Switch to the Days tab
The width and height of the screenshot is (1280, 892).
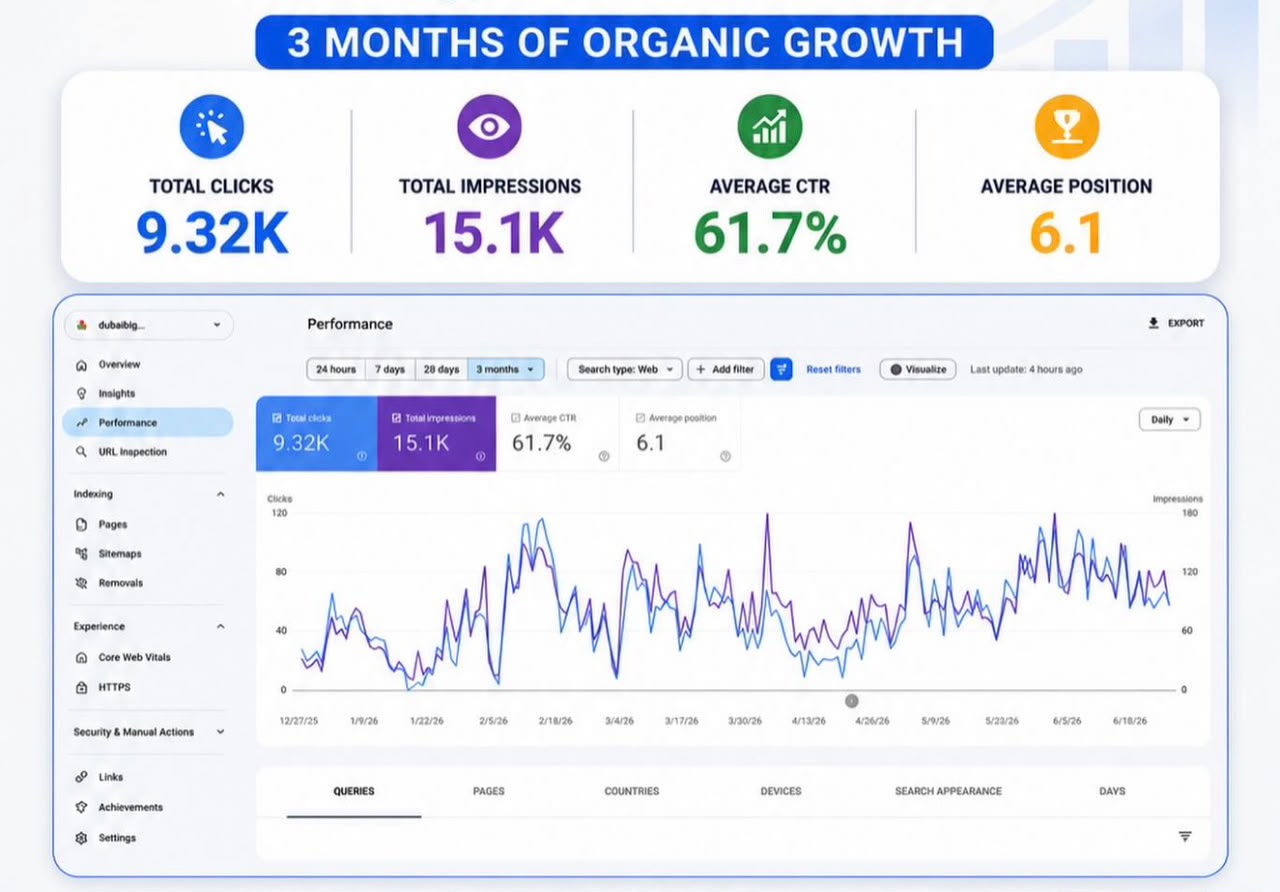pos(1112,791)
